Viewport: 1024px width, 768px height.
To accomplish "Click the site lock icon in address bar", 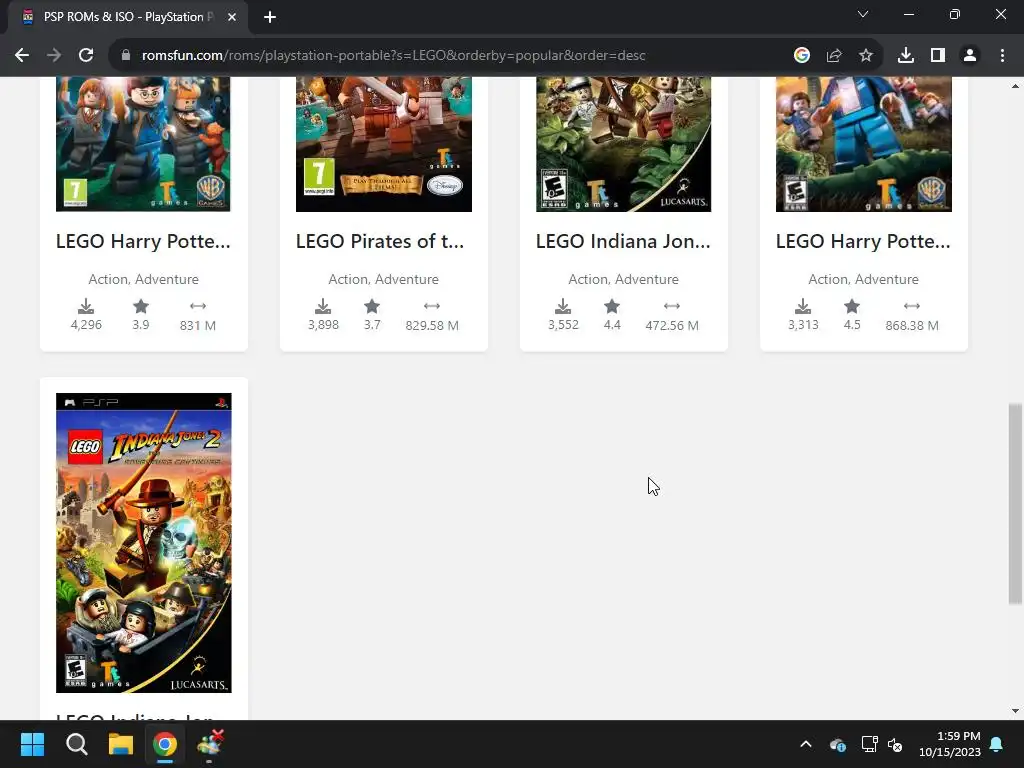I will (x=126, y=56).
